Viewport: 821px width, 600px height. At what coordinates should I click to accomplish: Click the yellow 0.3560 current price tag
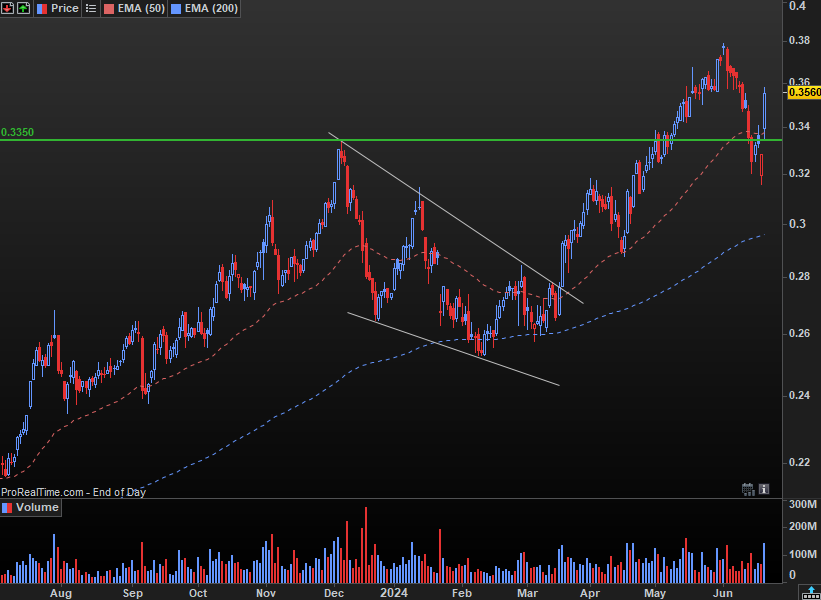click(x=804, y=93)
